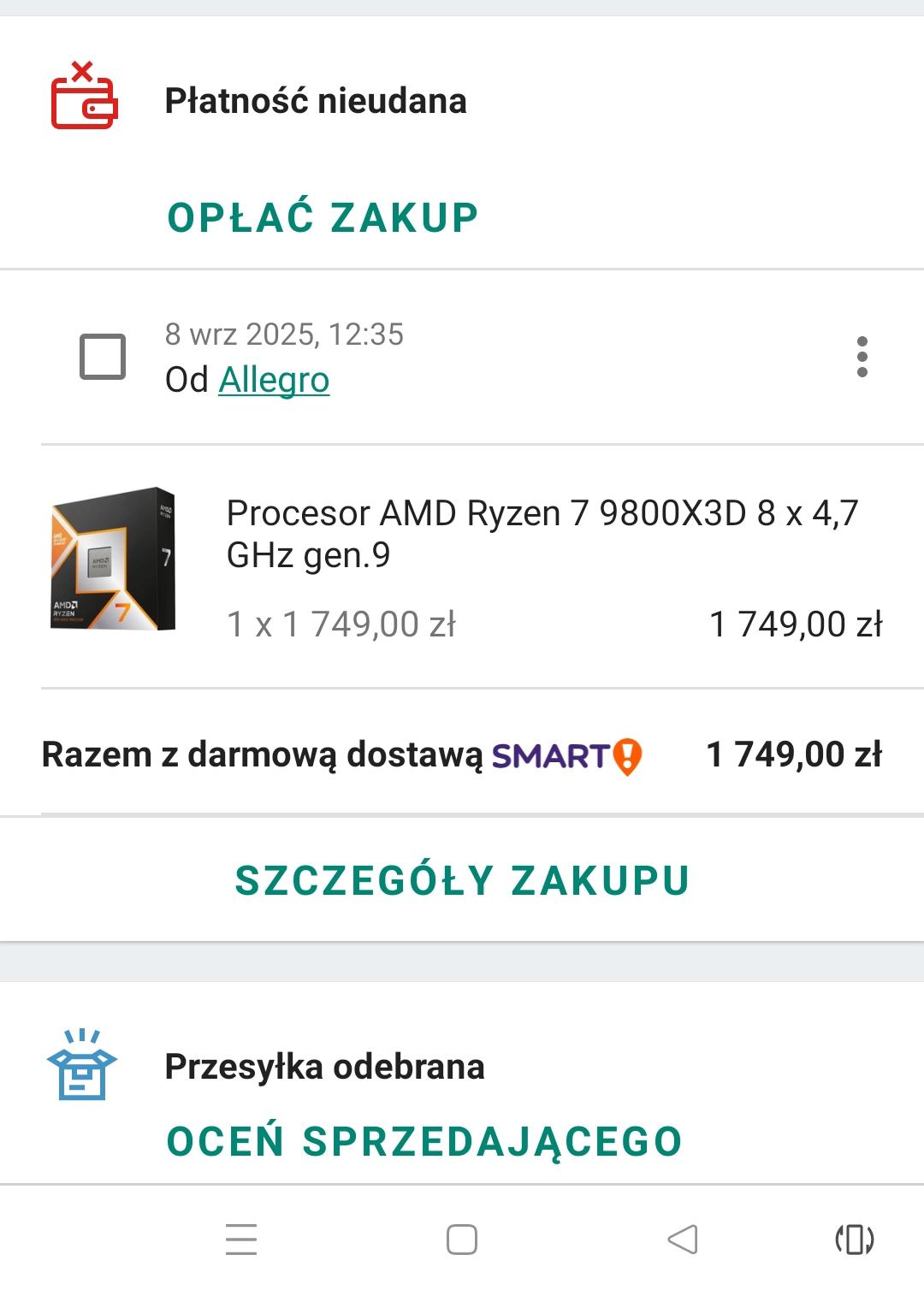
Task: Open SZCZEGÓŁY ZAKUPU purchase details
Action: pos(462,880)
